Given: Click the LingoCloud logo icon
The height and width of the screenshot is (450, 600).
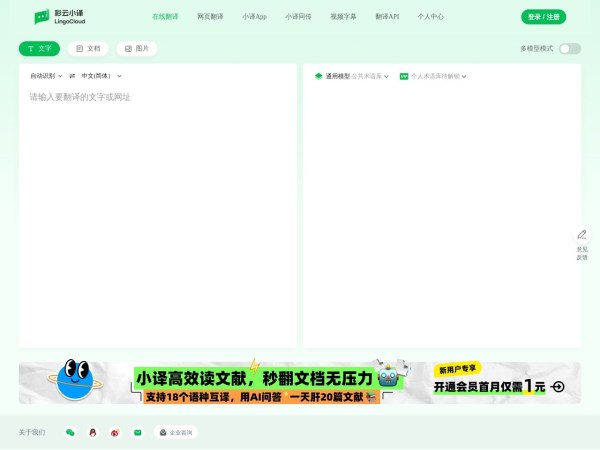Looking at the screenshot, I should (41, 17).
